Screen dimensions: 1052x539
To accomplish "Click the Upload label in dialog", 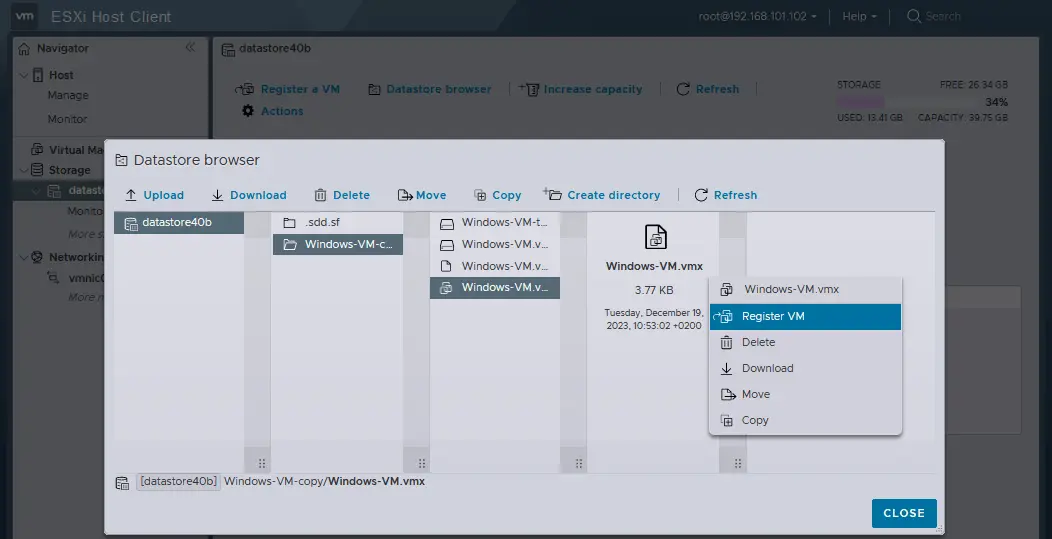I will 164,195.
